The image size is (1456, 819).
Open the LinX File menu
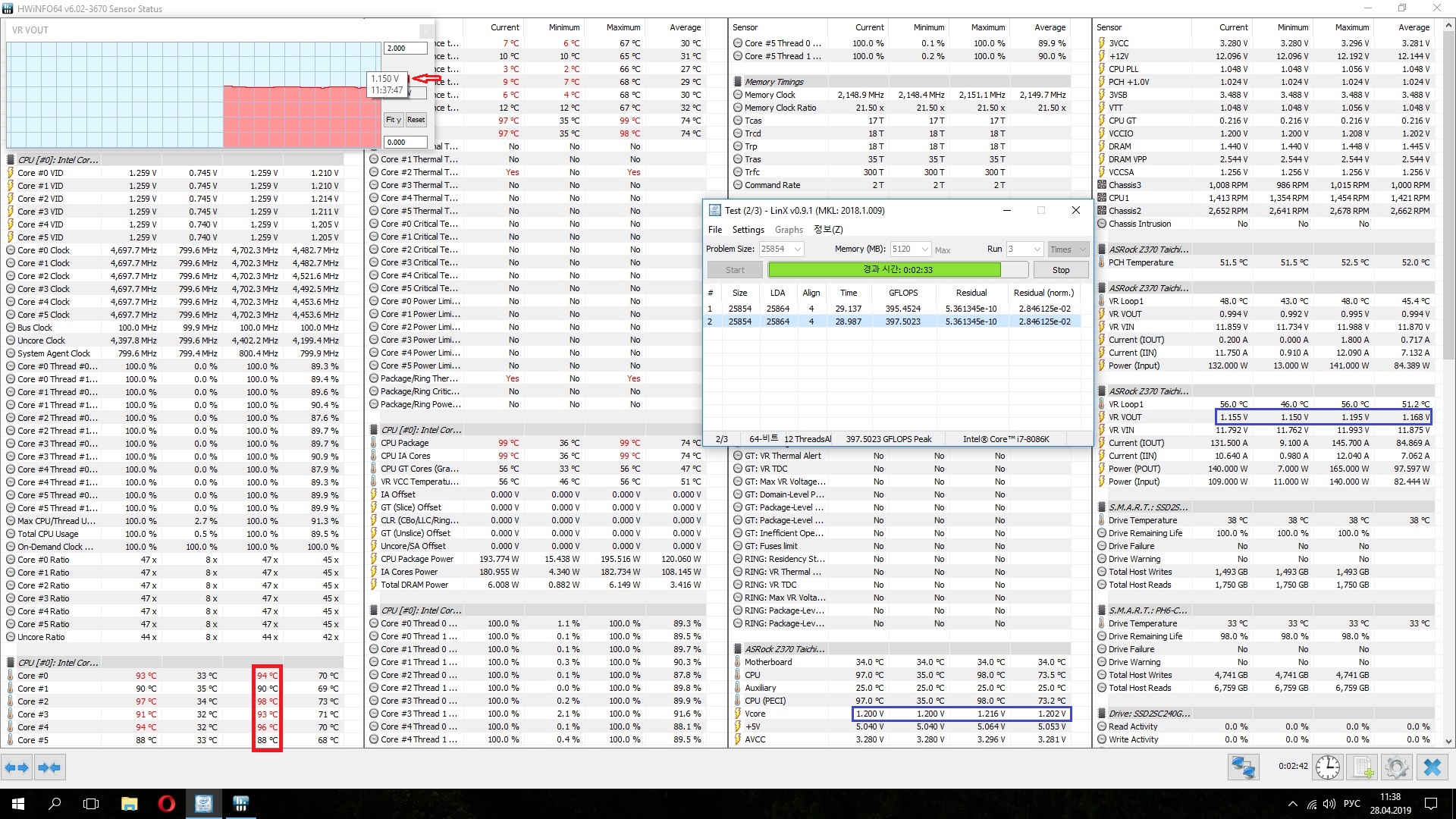[714, 230]
